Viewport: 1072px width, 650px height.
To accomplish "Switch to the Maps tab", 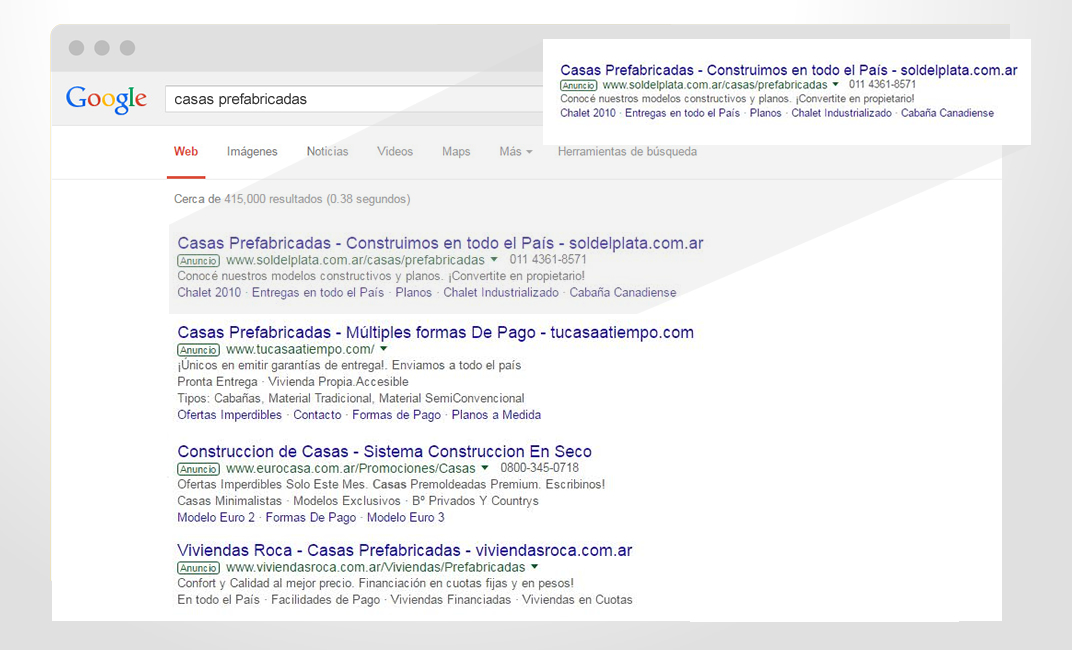I will [x=456, y=152].
